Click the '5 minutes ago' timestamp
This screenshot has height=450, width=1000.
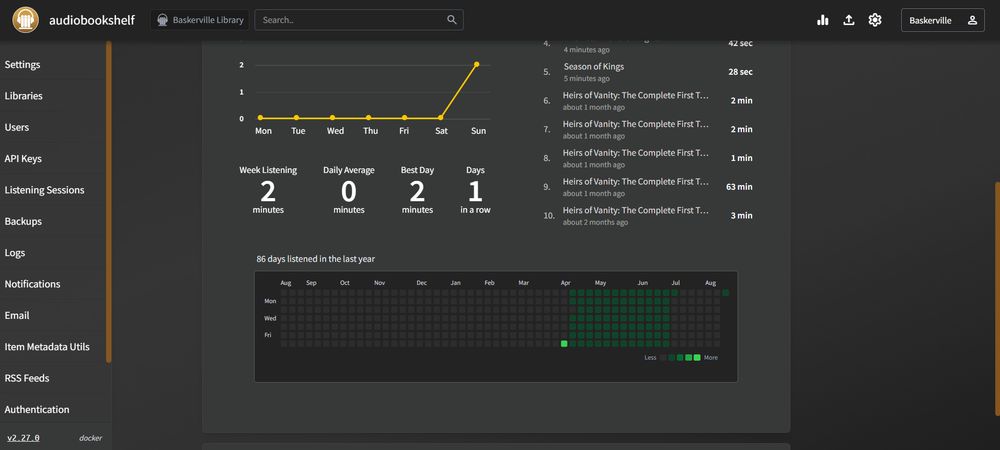point(586,79)
